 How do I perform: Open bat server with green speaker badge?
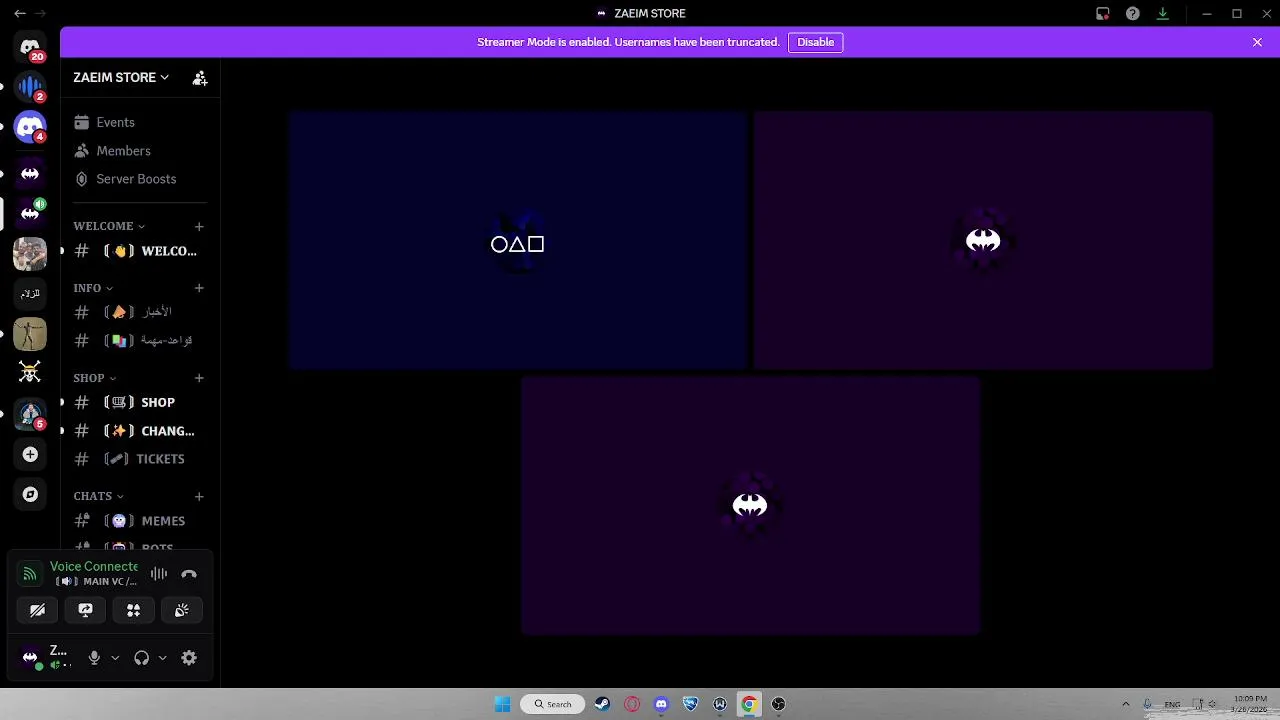30,212
